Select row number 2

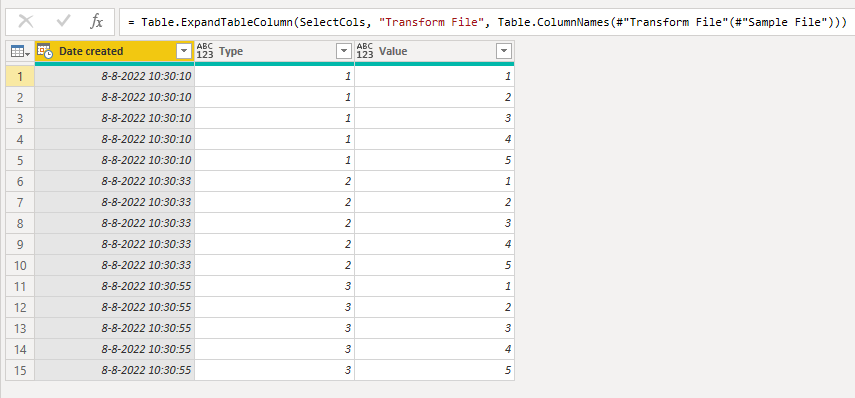[20, 98]
